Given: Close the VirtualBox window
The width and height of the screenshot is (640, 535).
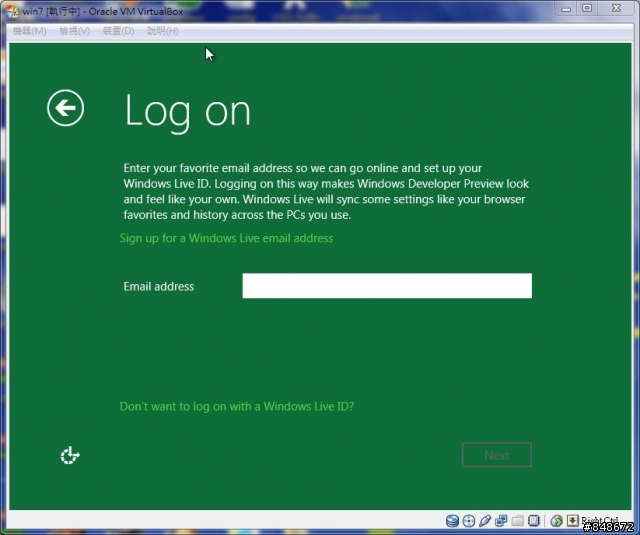Looking at the screenshot, I should [616, 9].
